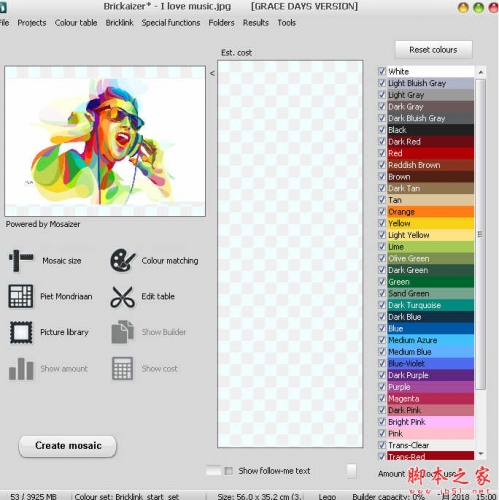Click the Piet Mondriaan label
The height and width of the screenshot is (500, 499).
(x=66, y=296)
